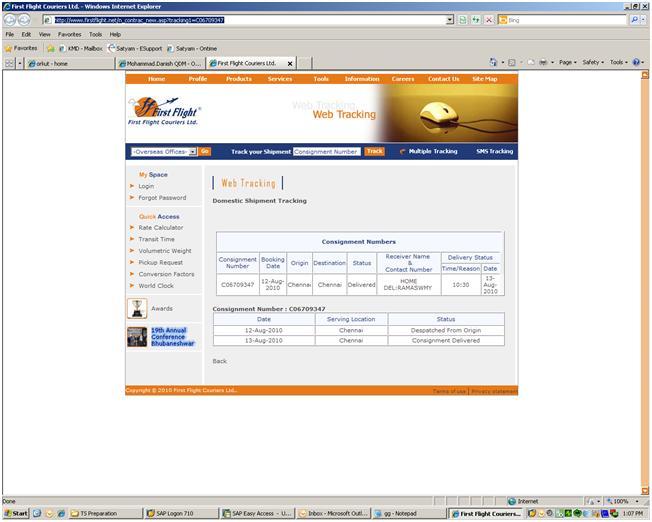Open Contact Us in navigation bar
The width and height of the screenshot is (652, 522).
[444, 79]
